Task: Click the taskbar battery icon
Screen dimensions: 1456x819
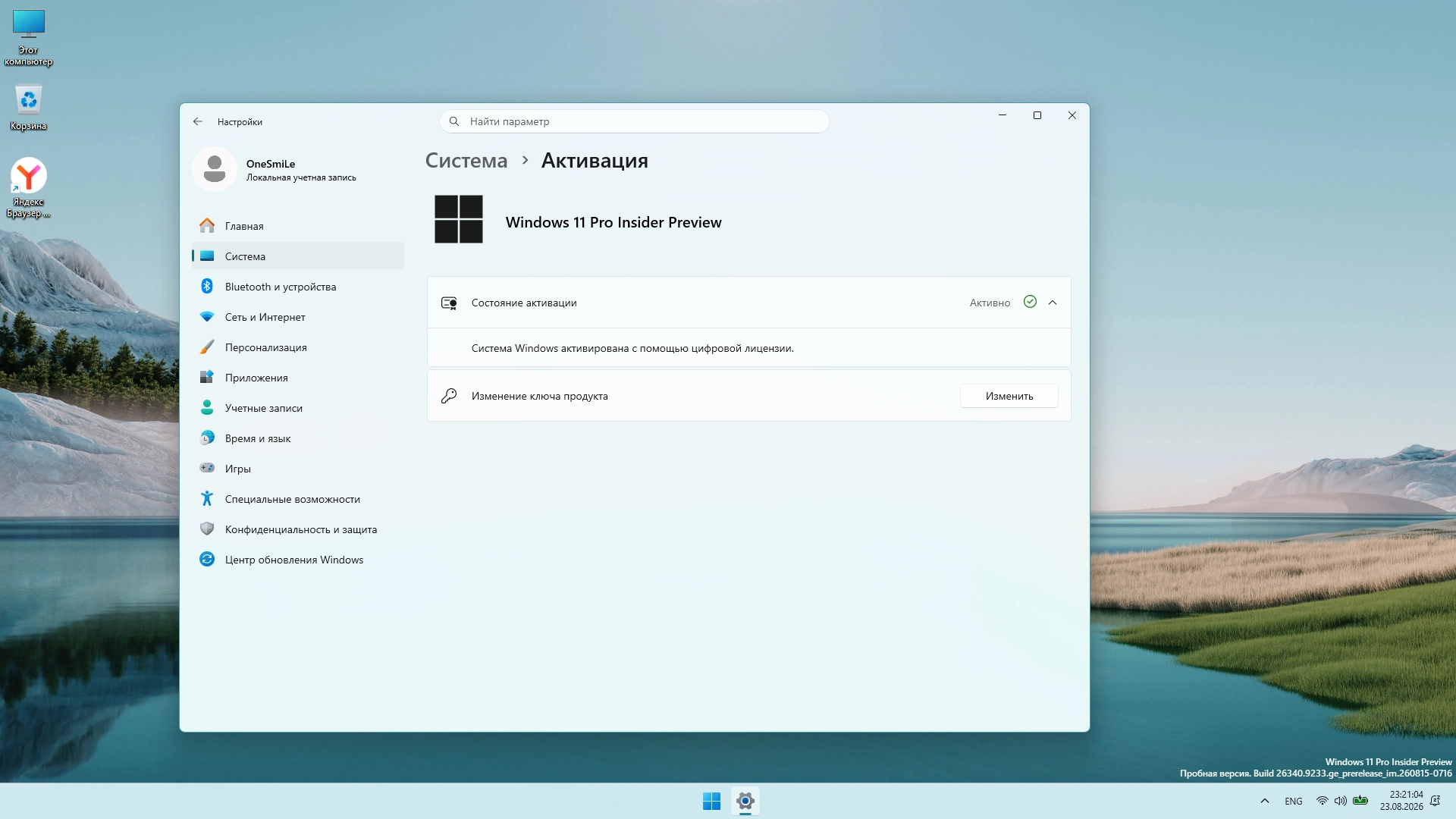Action: [x=1360, y=801]
